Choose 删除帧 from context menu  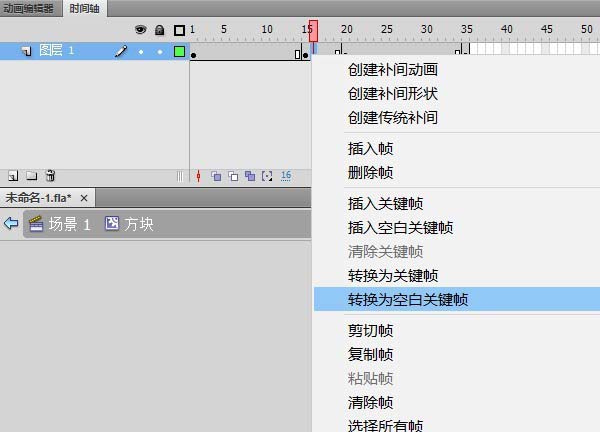(x=370, y=173)
